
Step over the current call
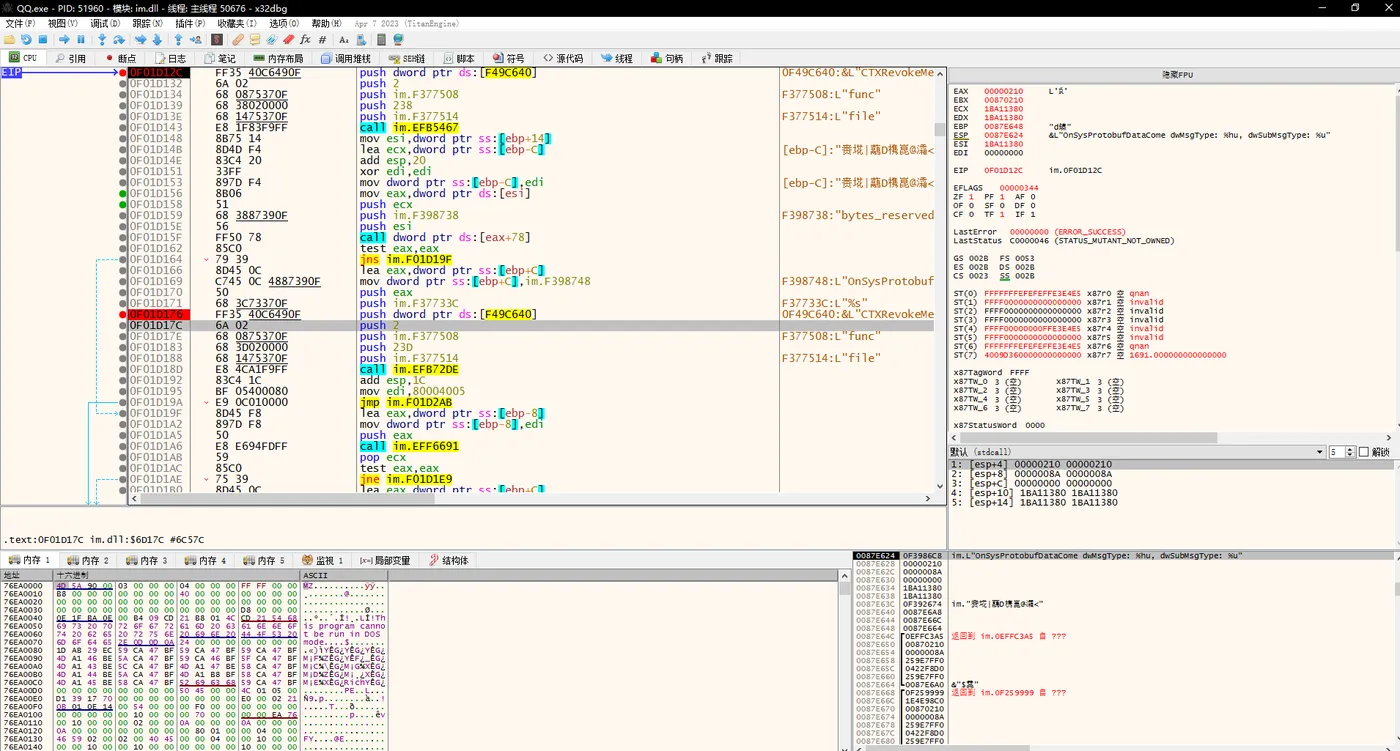pyautogui.click(x=119, y=40)
